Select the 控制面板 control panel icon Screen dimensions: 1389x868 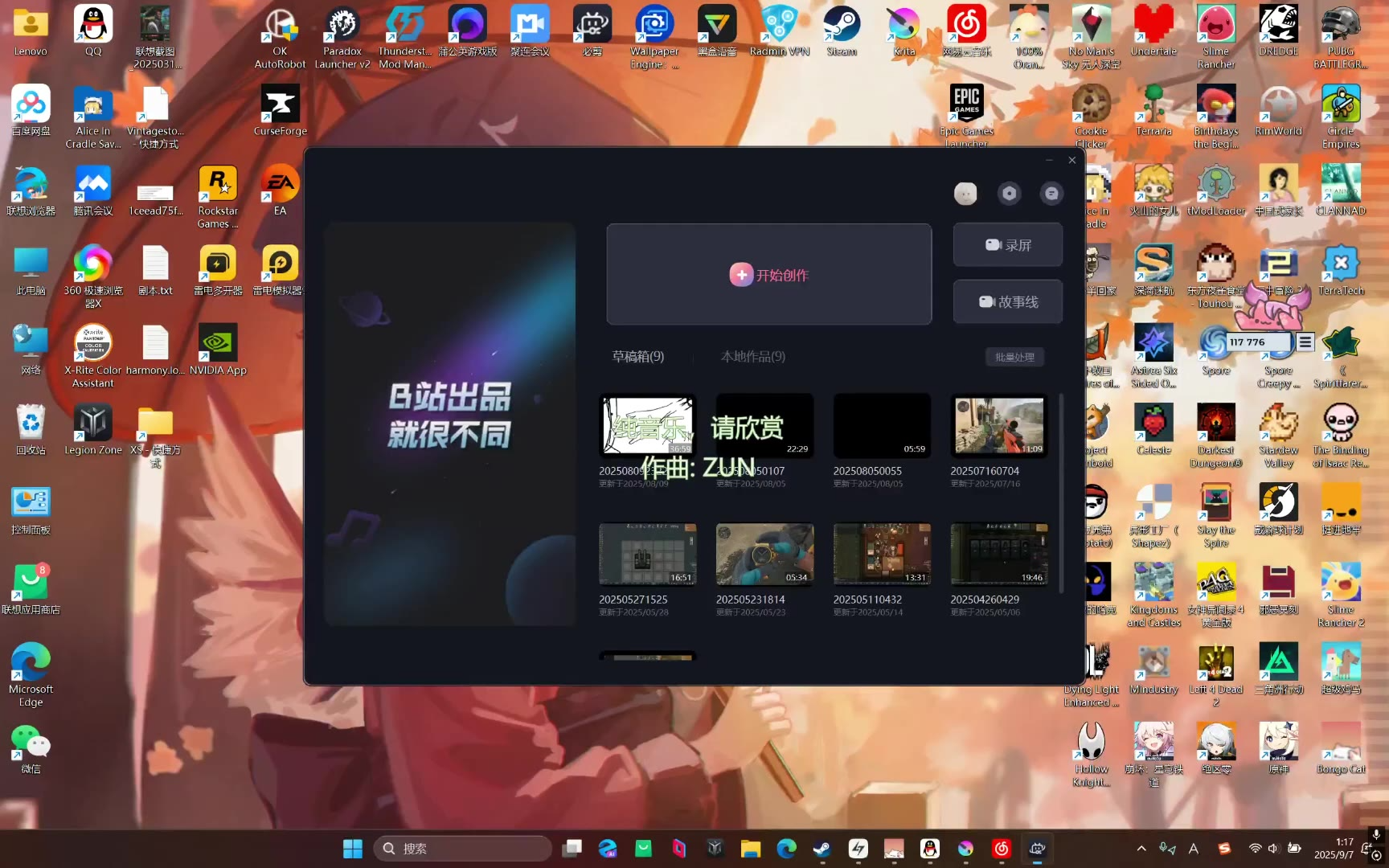point(31,510)
